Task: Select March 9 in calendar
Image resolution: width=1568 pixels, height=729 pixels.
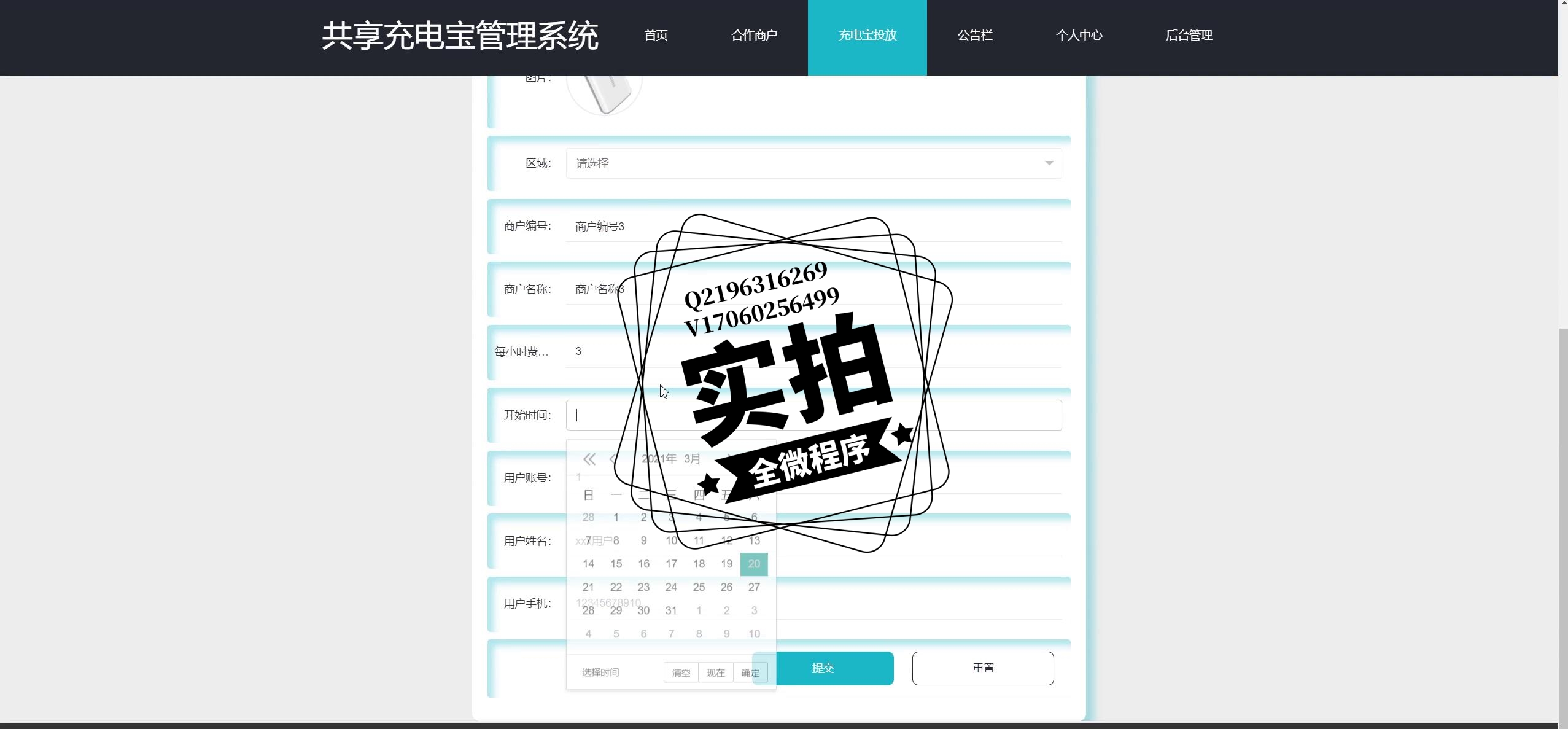Action: [643, 541]
